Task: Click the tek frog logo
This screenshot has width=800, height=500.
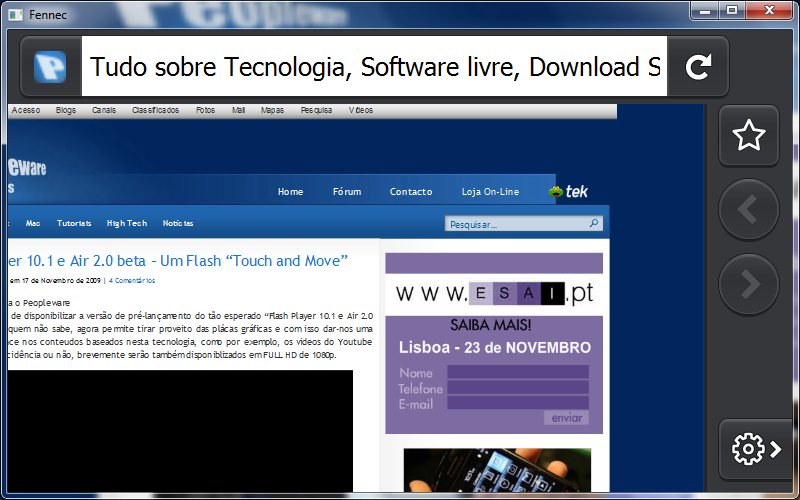Action: (568, 192)
